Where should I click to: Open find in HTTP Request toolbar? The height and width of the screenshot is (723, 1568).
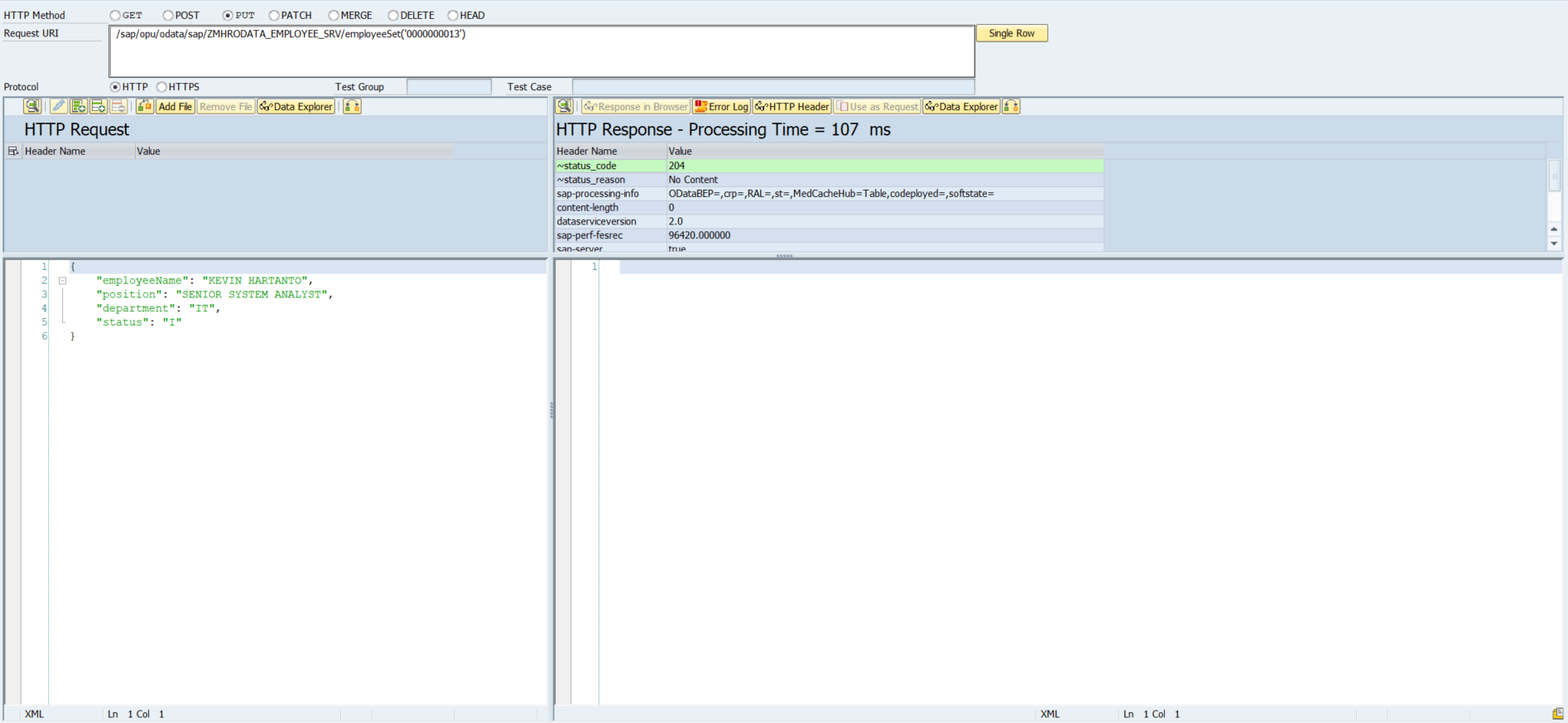[32, 106]
